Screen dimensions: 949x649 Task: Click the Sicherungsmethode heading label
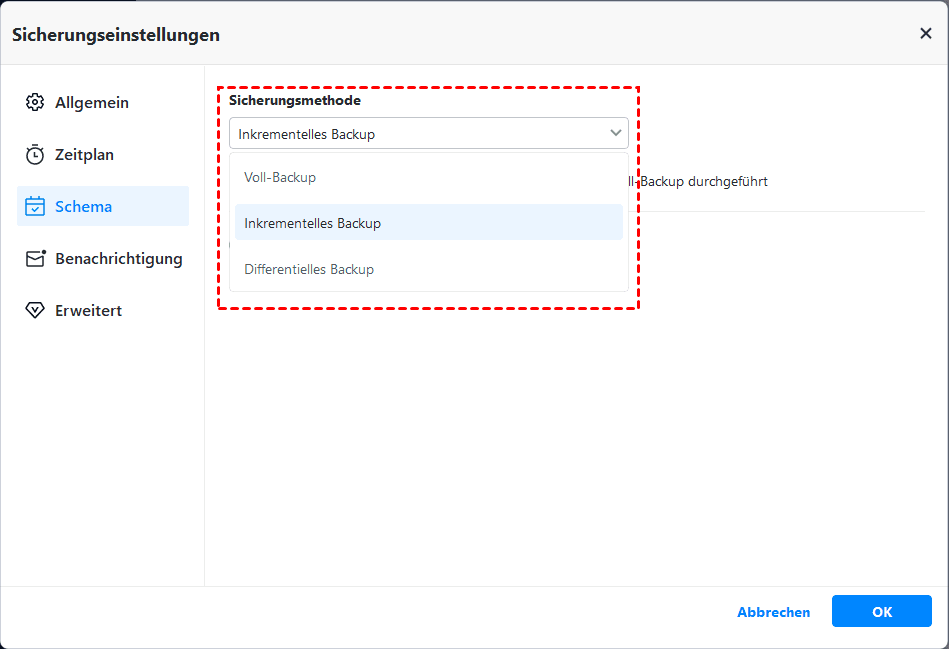click(x=295, y=101)
